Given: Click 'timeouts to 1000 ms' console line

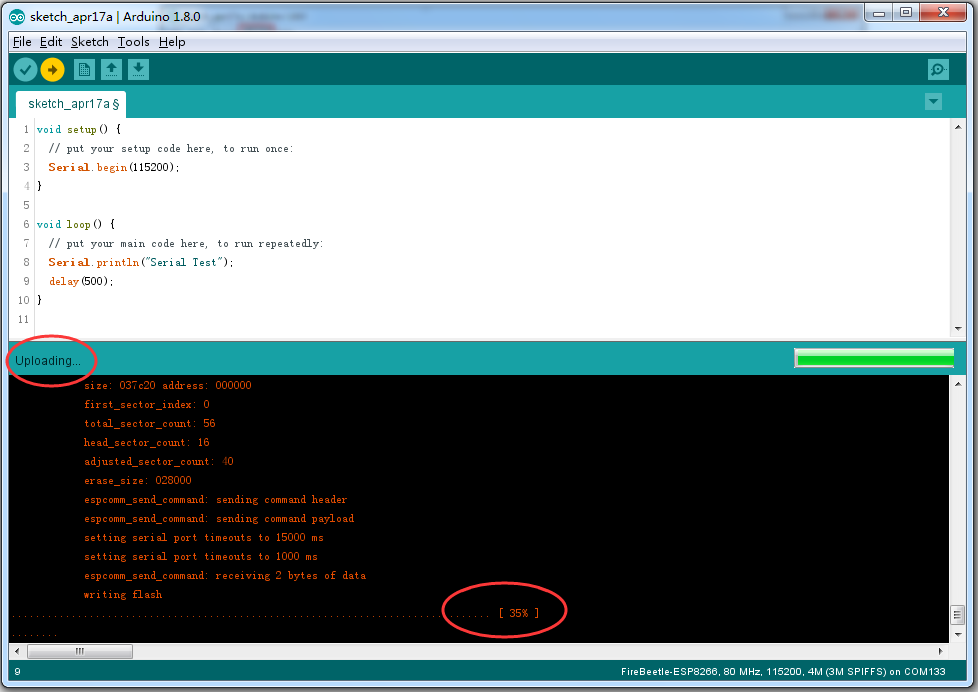Looking at the screenshot, I should click(x=201, y=557).
